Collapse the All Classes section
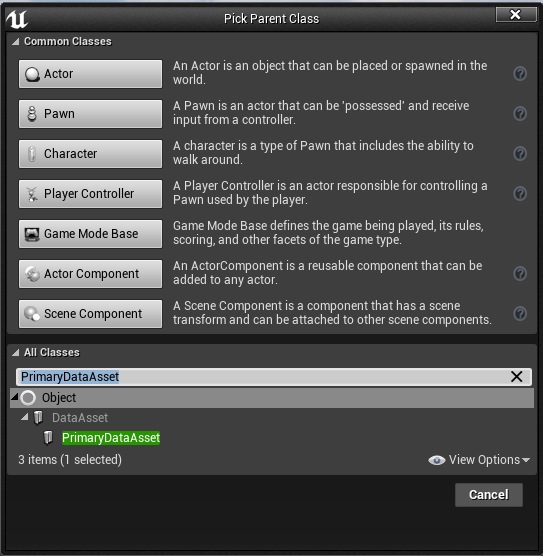543x556 pixels. pyautogui.click(x=15, y=353)
